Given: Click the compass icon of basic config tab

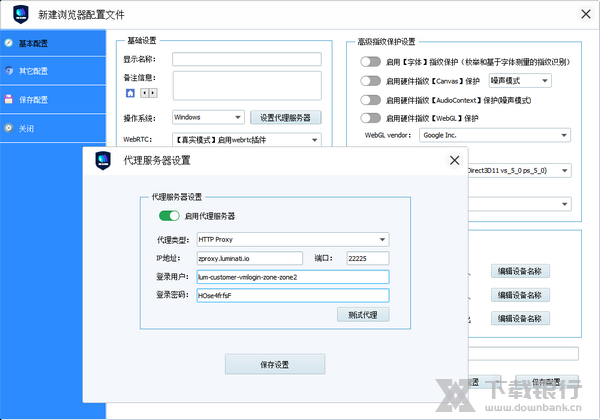Looking at the screenshot, I should coord(9,43).
